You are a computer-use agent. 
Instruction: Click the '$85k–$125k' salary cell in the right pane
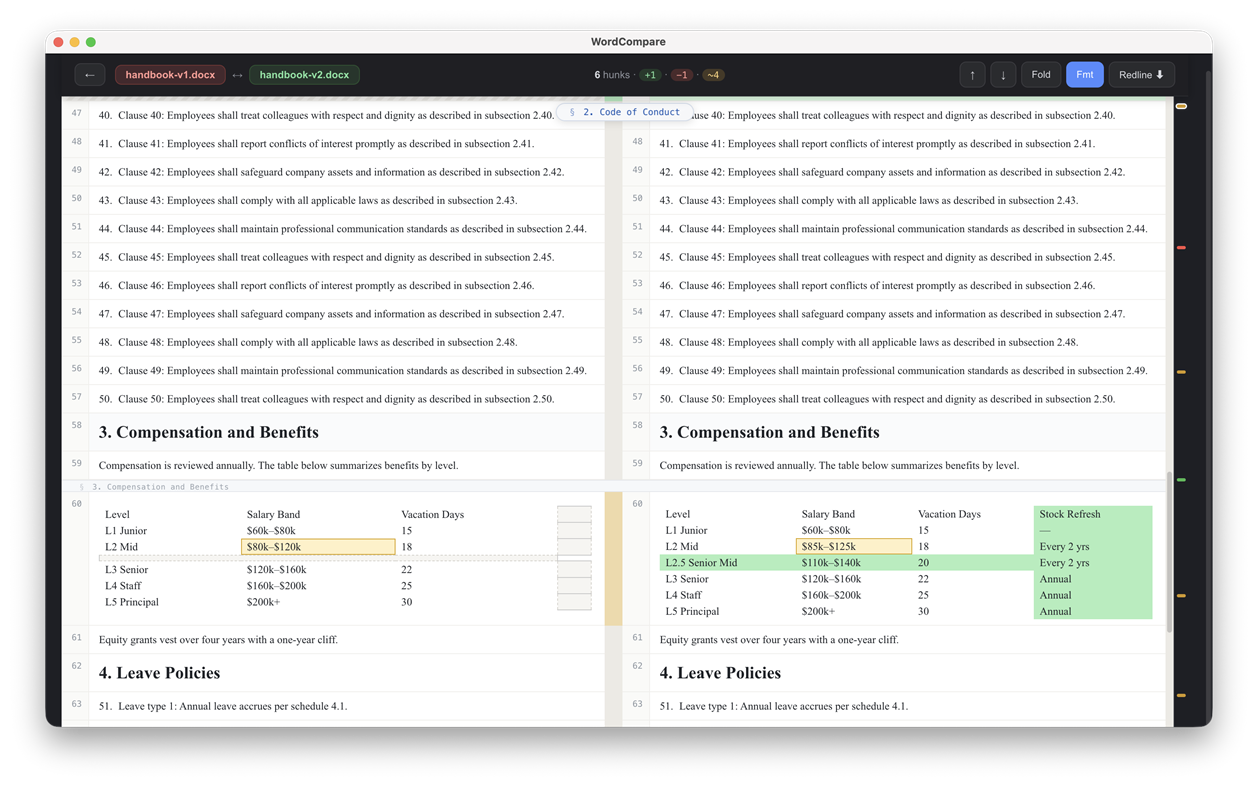pos(853,546)
